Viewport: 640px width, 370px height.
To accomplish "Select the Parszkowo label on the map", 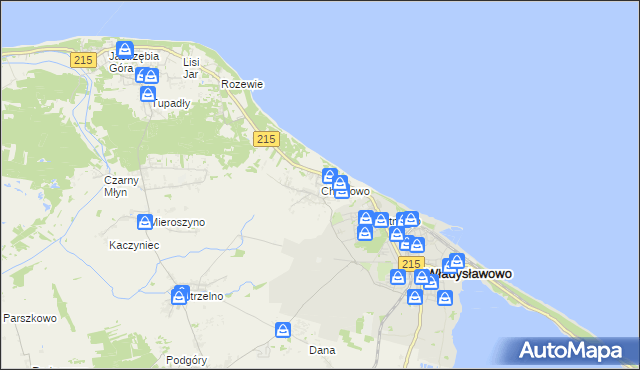I will (x=30, y=318).
